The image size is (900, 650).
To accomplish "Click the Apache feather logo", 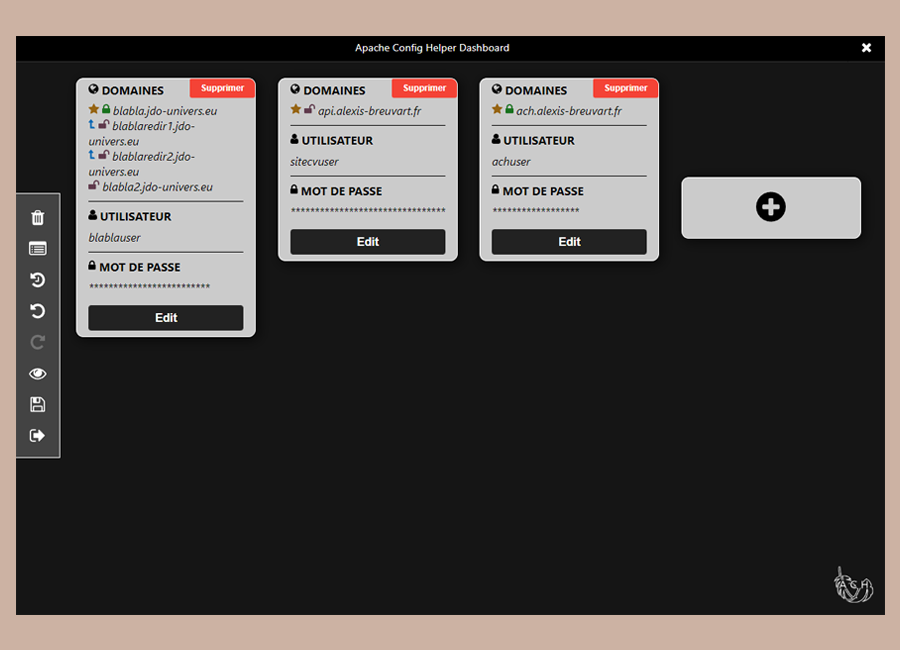I will pos(852,584).
